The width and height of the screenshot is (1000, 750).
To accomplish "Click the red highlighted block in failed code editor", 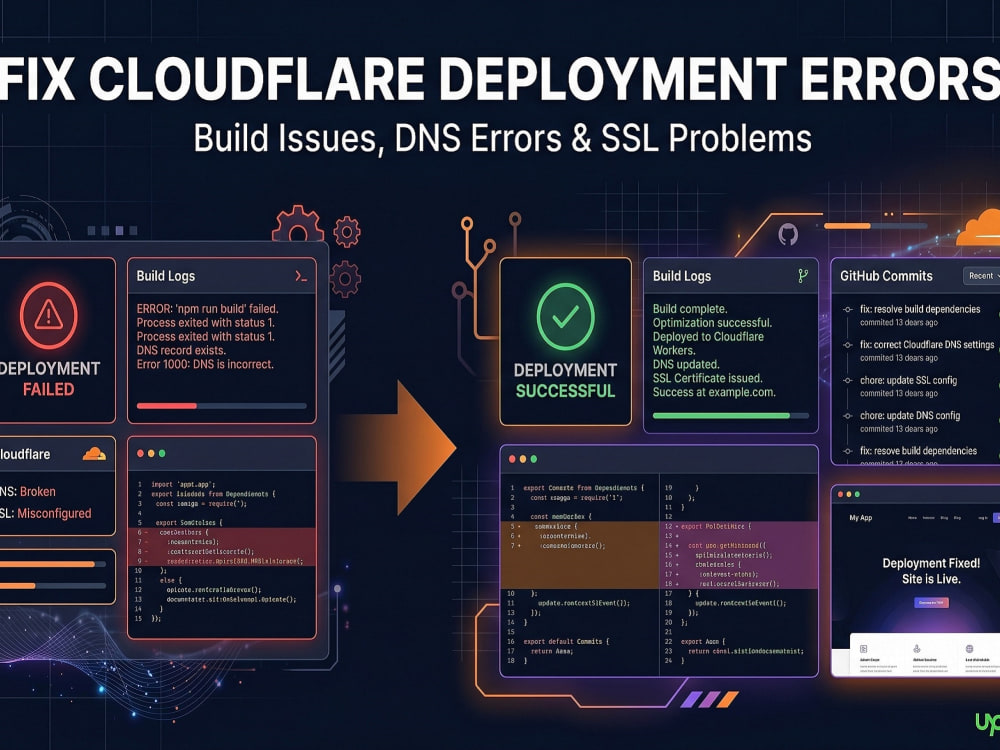I will tap(221, 547).
